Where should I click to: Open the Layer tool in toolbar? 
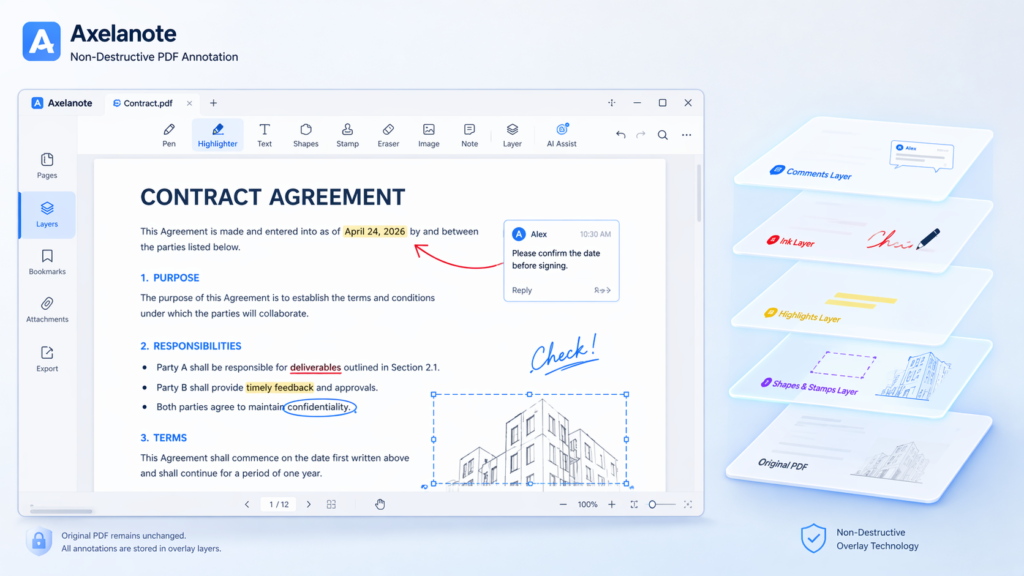512,134
